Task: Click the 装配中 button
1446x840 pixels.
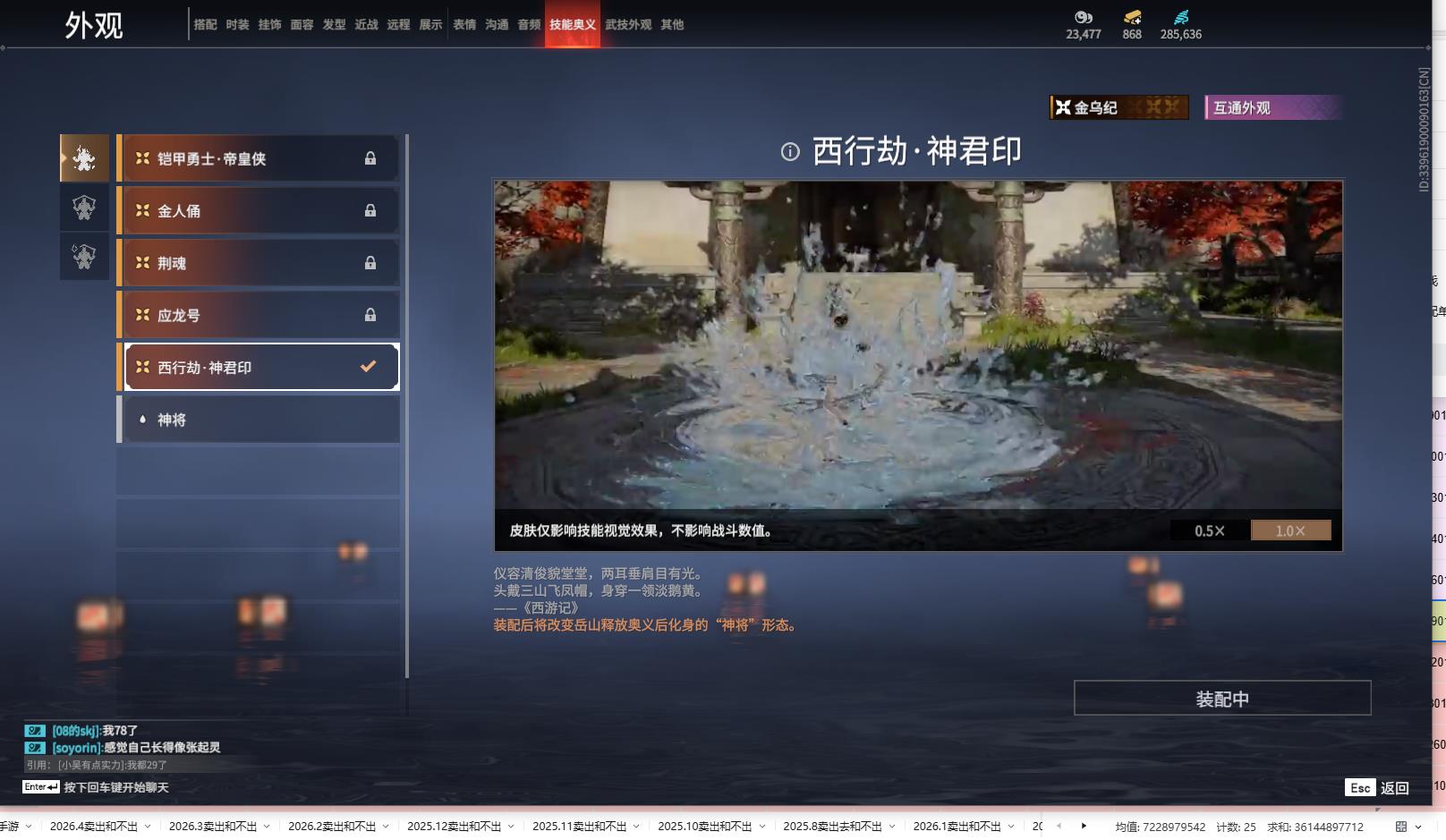Action: [1221, 698]
